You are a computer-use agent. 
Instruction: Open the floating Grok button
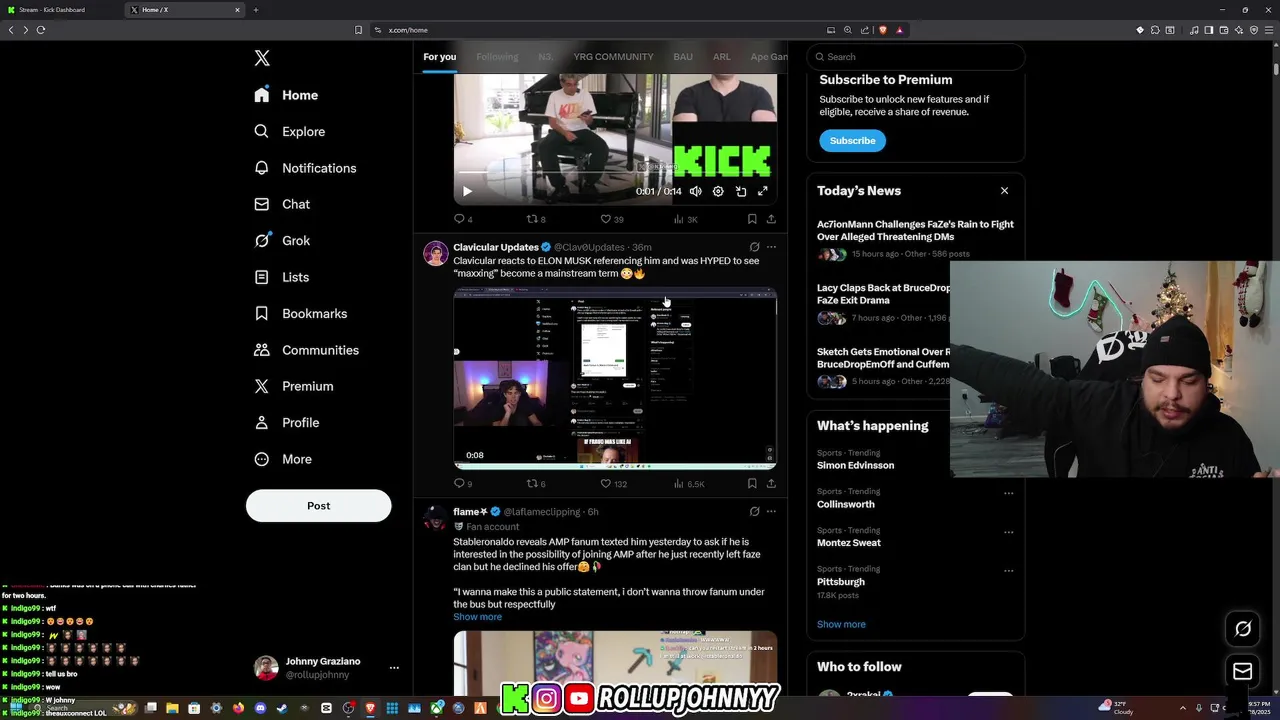point(1243,629)
